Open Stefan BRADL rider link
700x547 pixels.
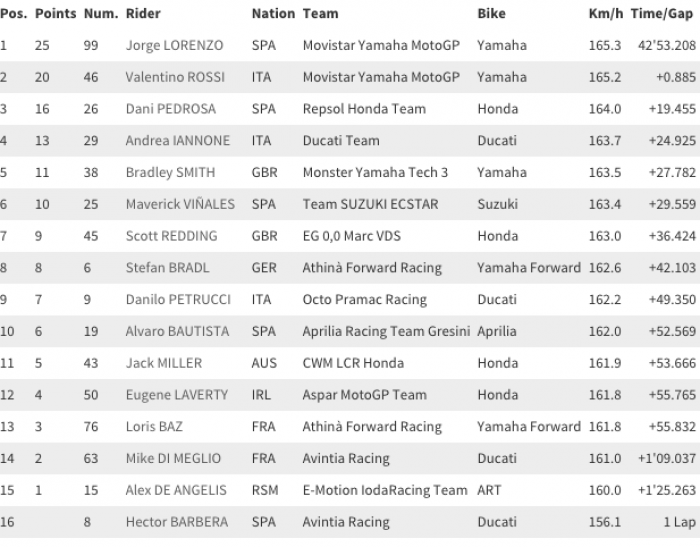tap(167, 268)
